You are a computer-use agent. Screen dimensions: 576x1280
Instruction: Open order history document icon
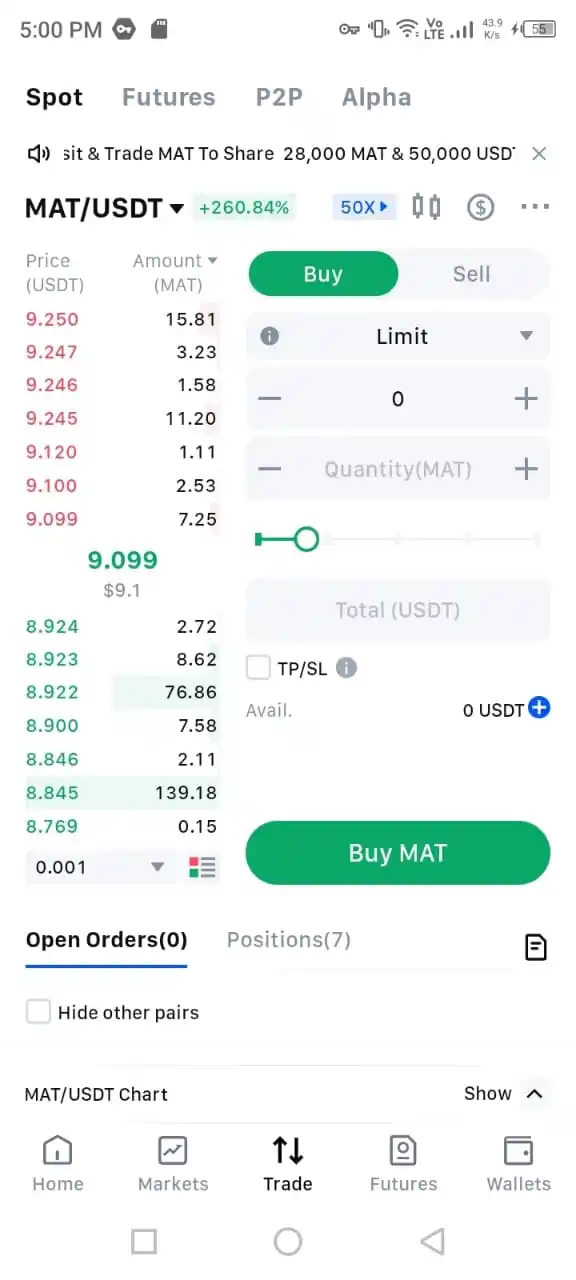536,947
